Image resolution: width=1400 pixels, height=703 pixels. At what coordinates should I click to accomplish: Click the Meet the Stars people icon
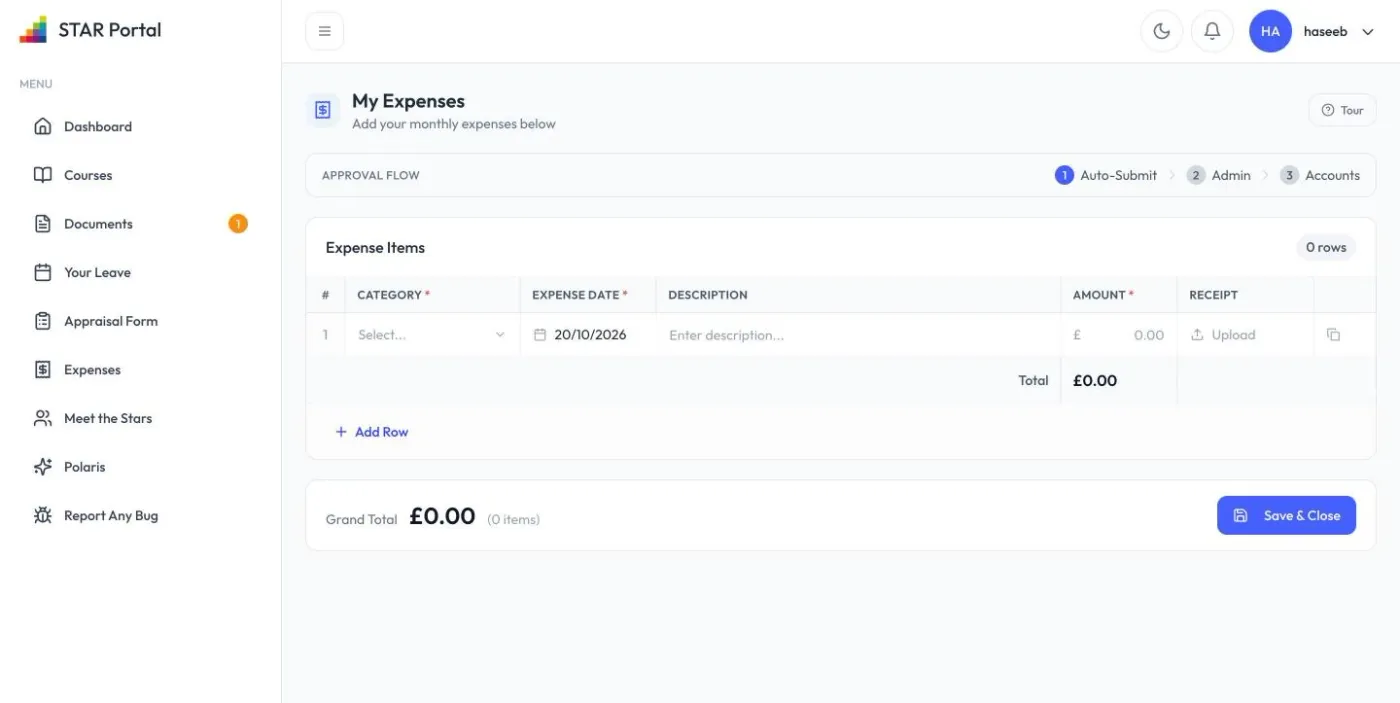[x=42, y=418]
